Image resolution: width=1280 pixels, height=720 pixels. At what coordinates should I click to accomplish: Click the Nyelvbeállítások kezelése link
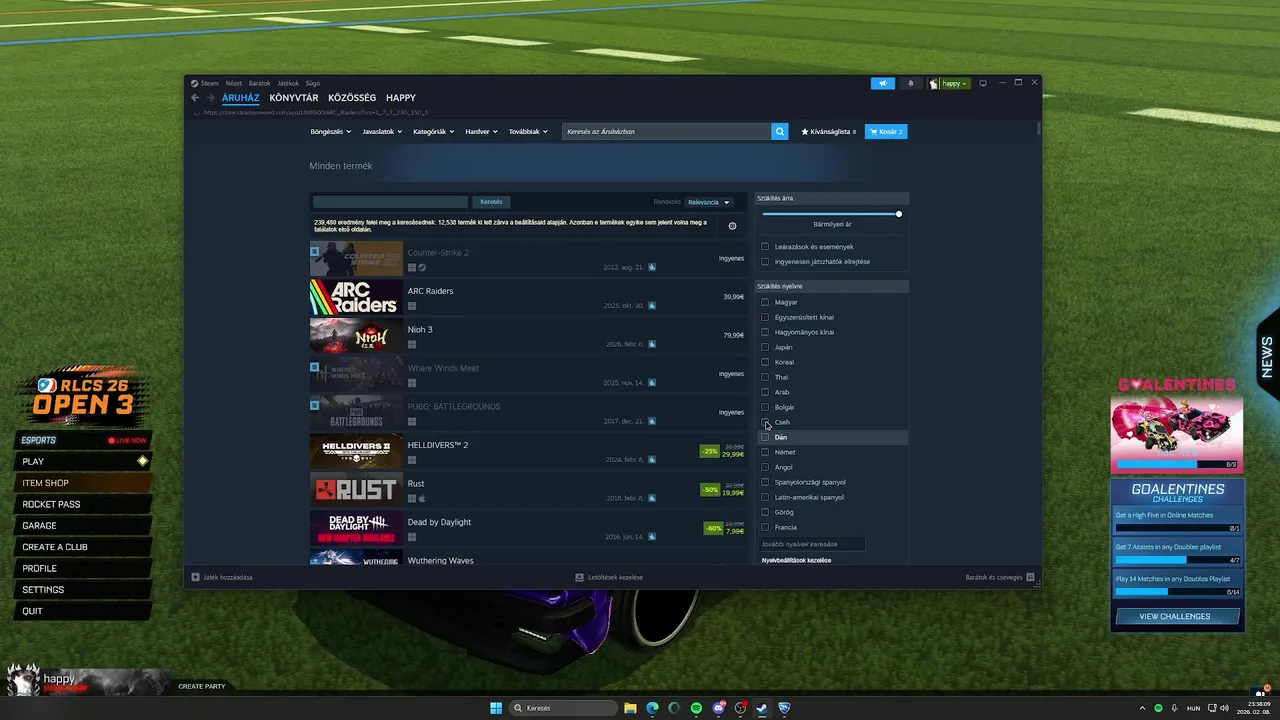[796, 560]
